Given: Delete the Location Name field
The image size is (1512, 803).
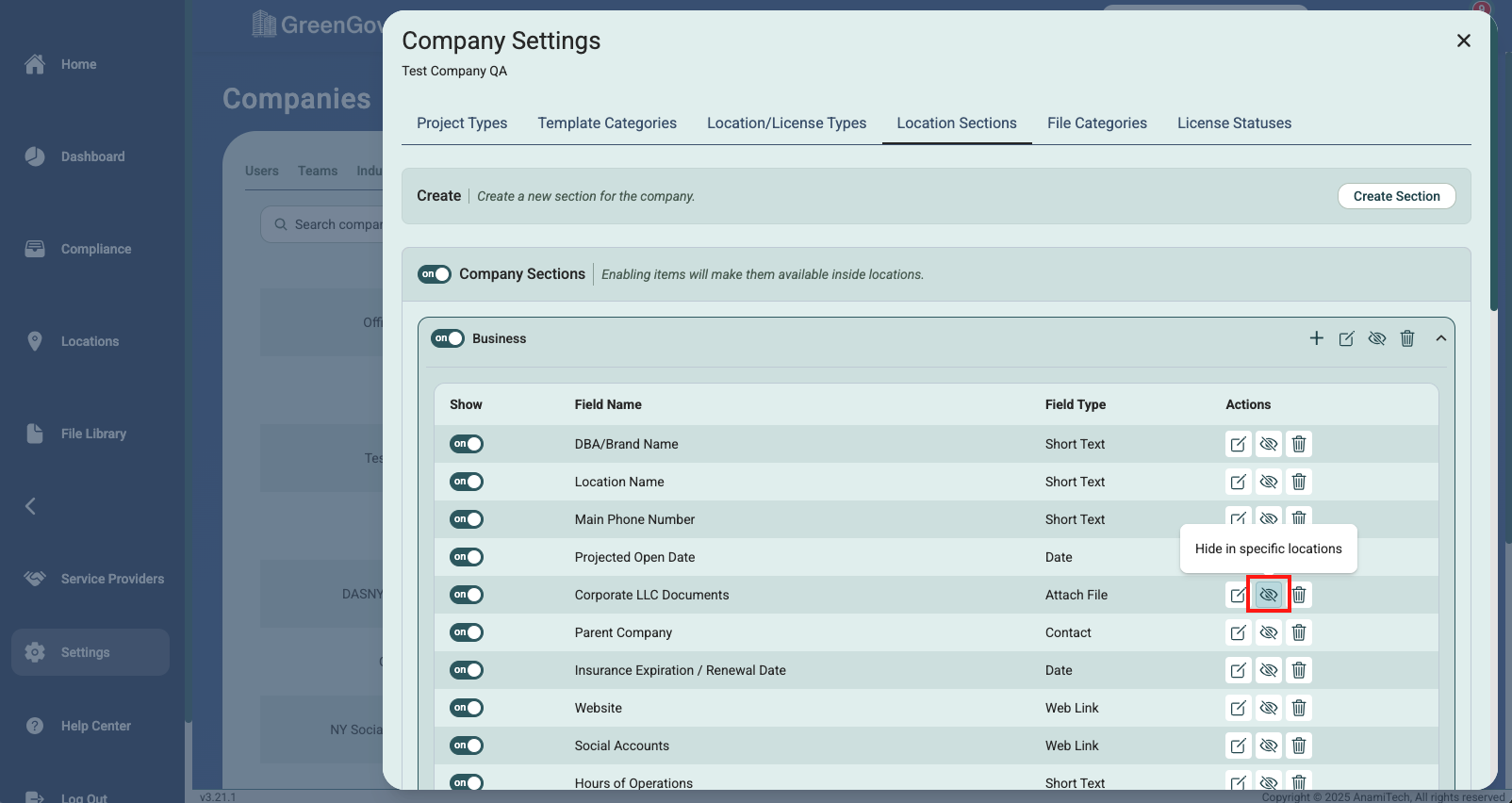Looking at the screenshot, I should [1299, 482].
